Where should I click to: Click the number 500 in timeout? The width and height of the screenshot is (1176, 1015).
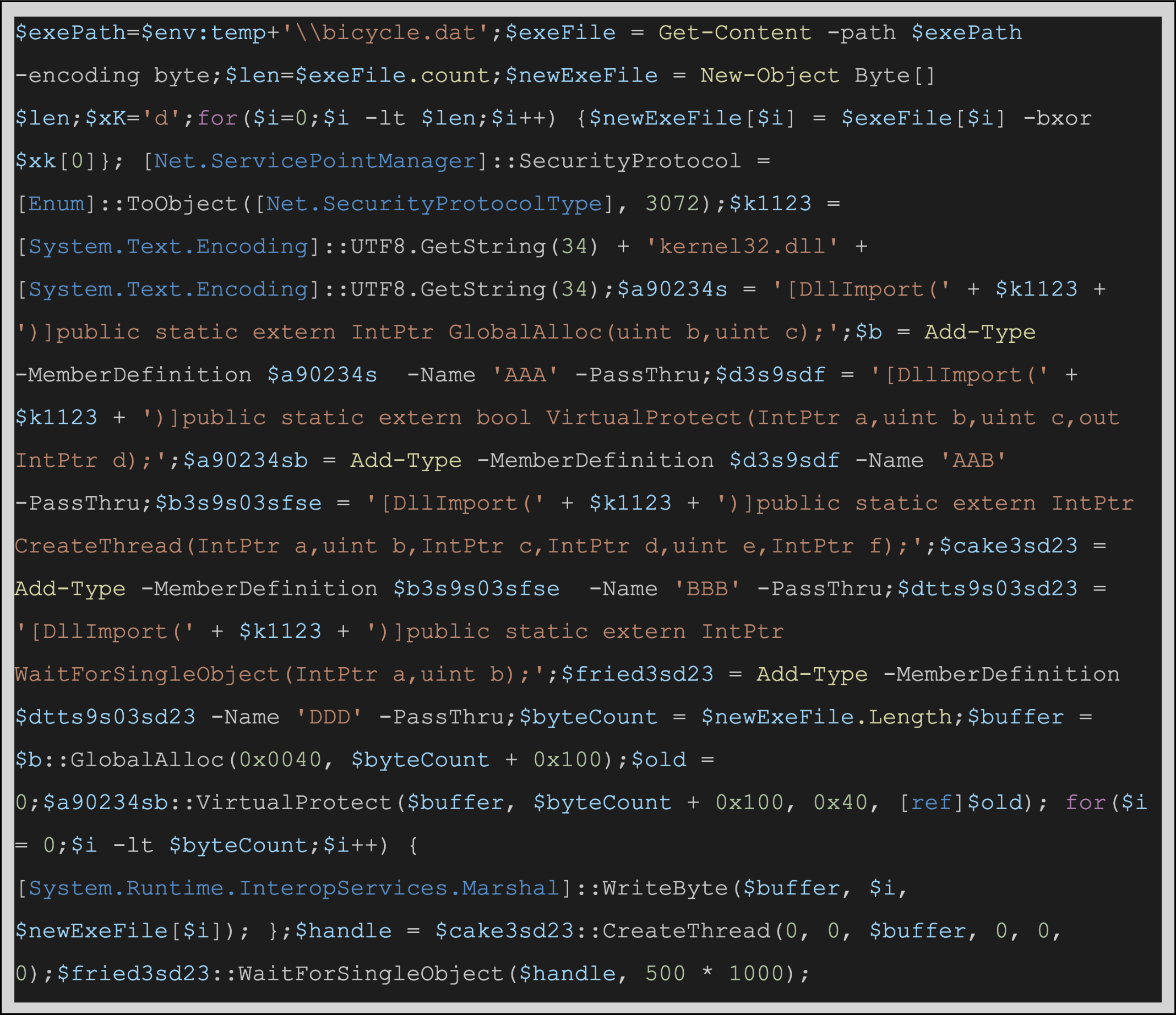point(665,974)
